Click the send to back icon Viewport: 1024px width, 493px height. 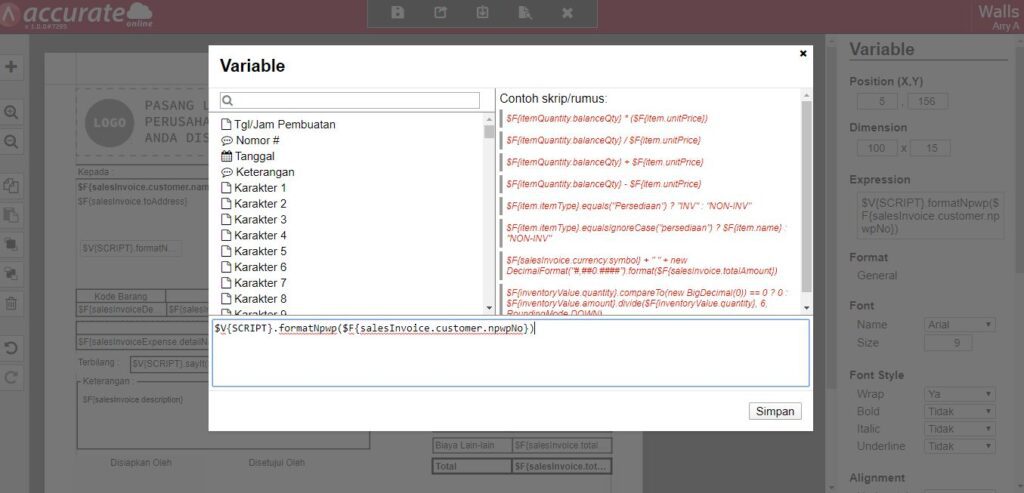pos(11,274)
